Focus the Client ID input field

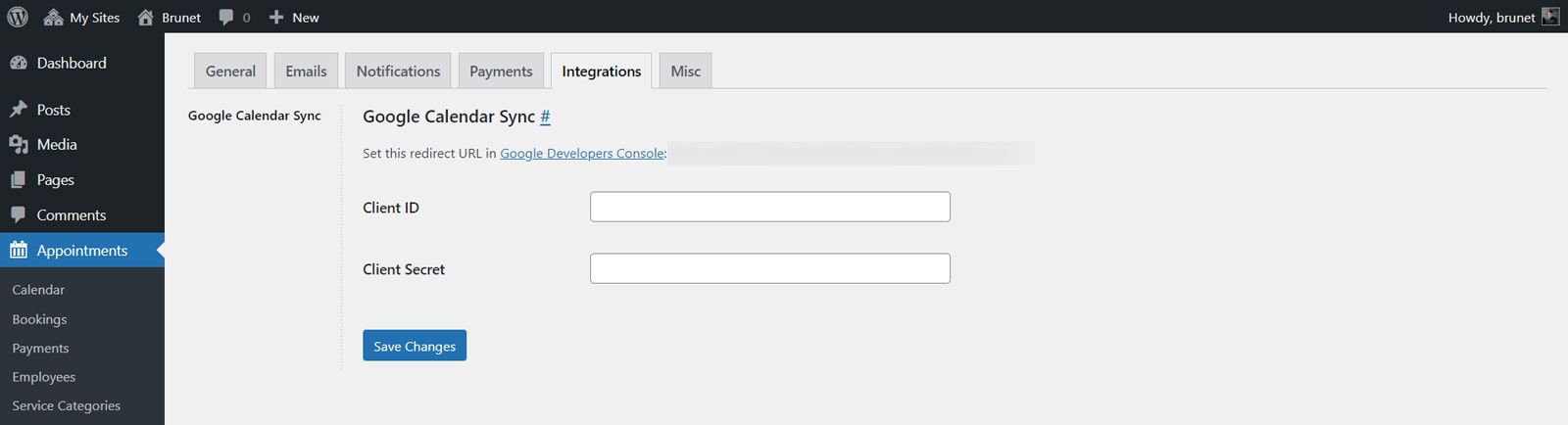click(x=770, y=207)
